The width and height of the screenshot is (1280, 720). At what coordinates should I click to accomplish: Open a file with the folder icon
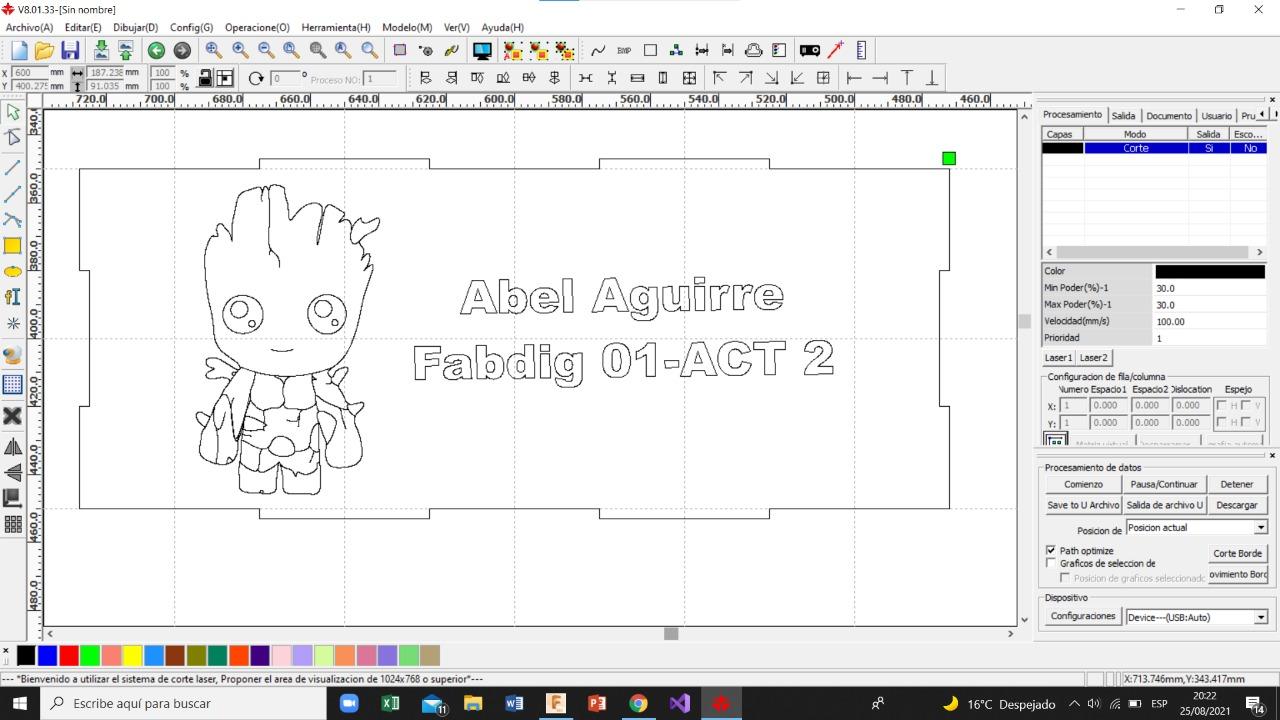pos(44,50)
